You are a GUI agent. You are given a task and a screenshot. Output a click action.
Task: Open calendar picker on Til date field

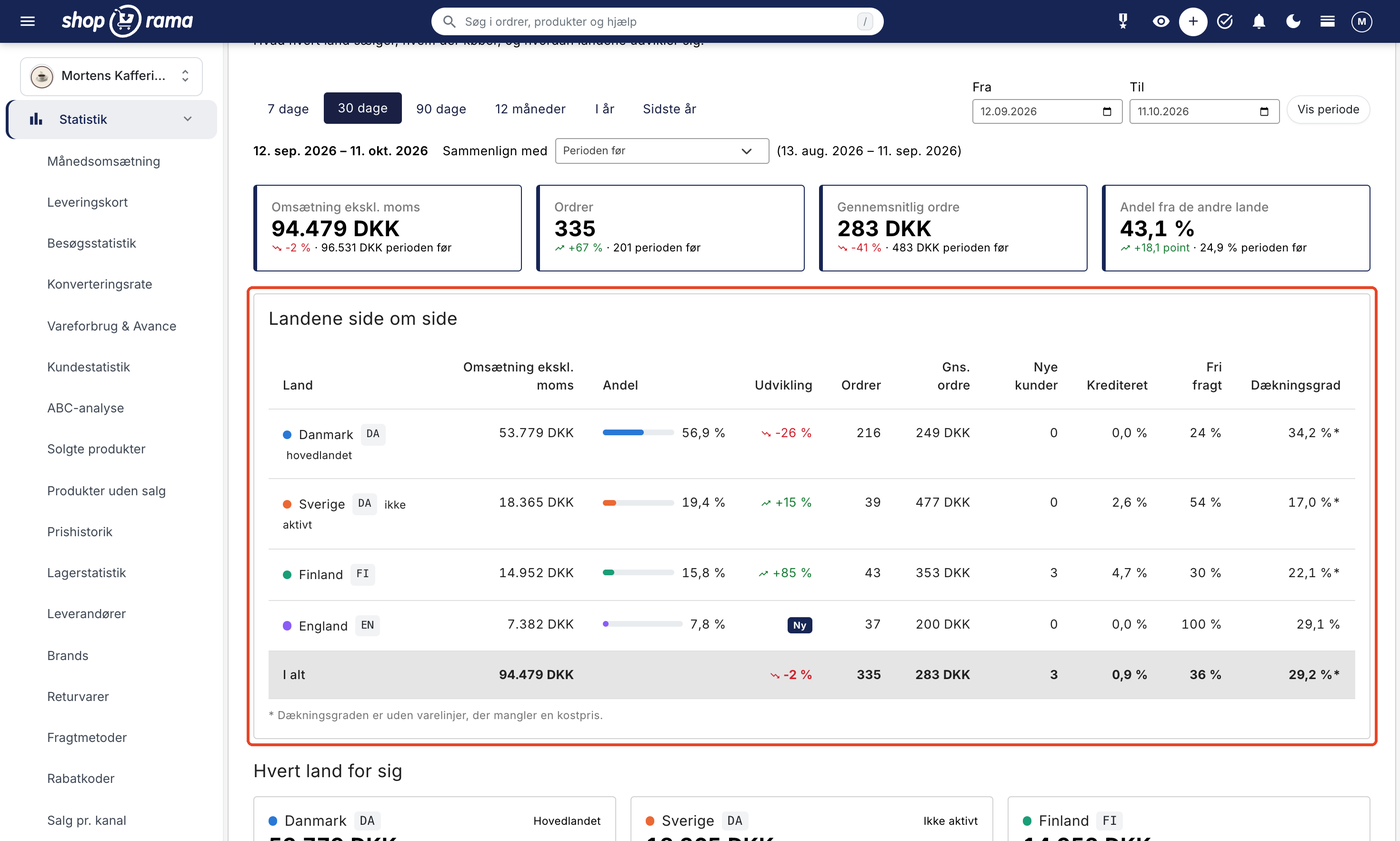point(1264,111)
